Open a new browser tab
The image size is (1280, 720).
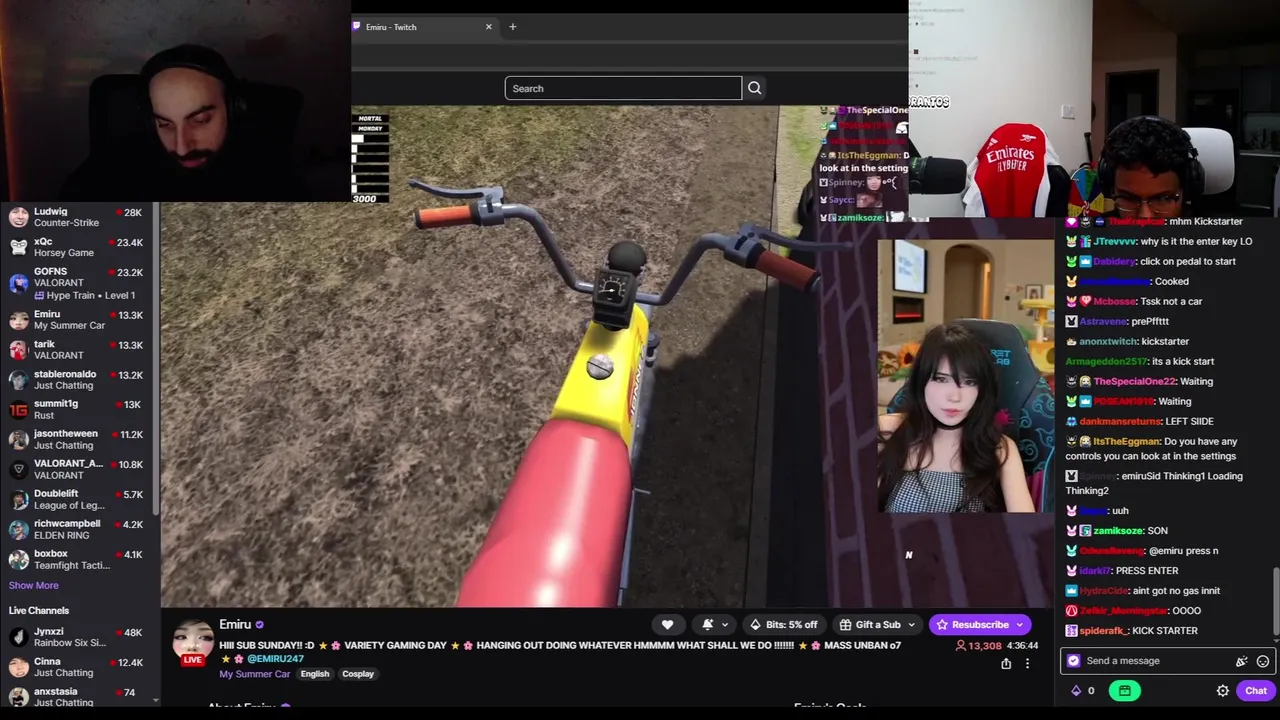513,27
